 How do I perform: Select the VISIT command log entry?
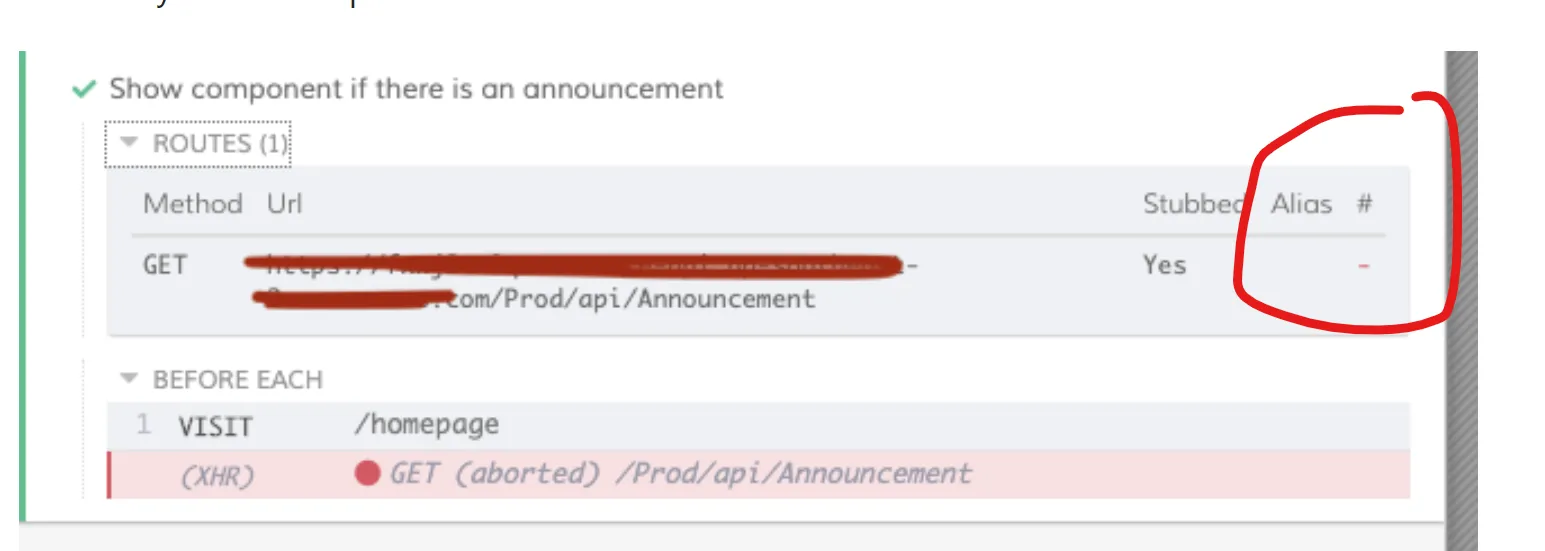click(x=215, y=427)
